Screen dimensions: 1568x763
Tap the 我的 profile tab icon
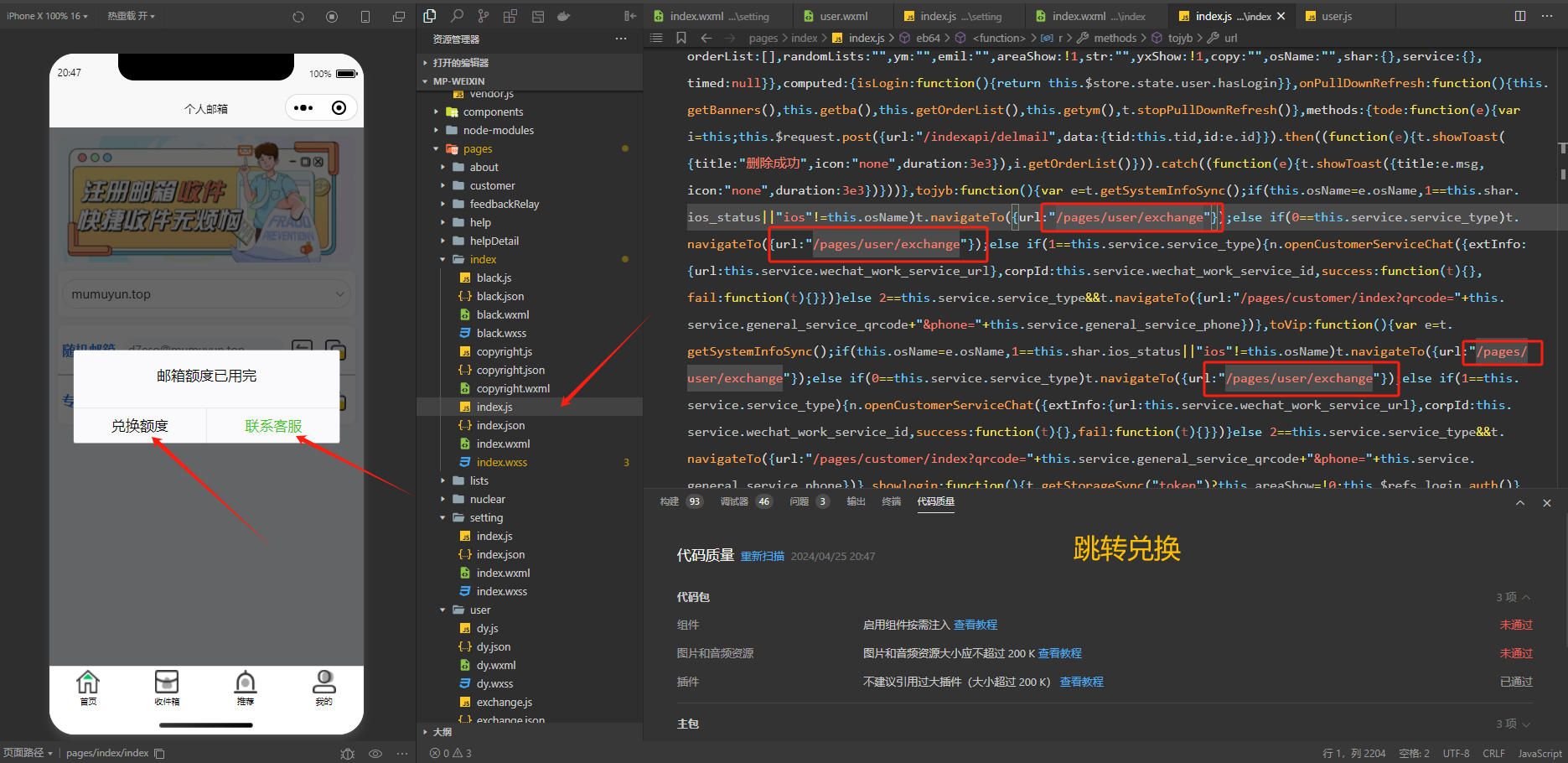tap(324, 688)
